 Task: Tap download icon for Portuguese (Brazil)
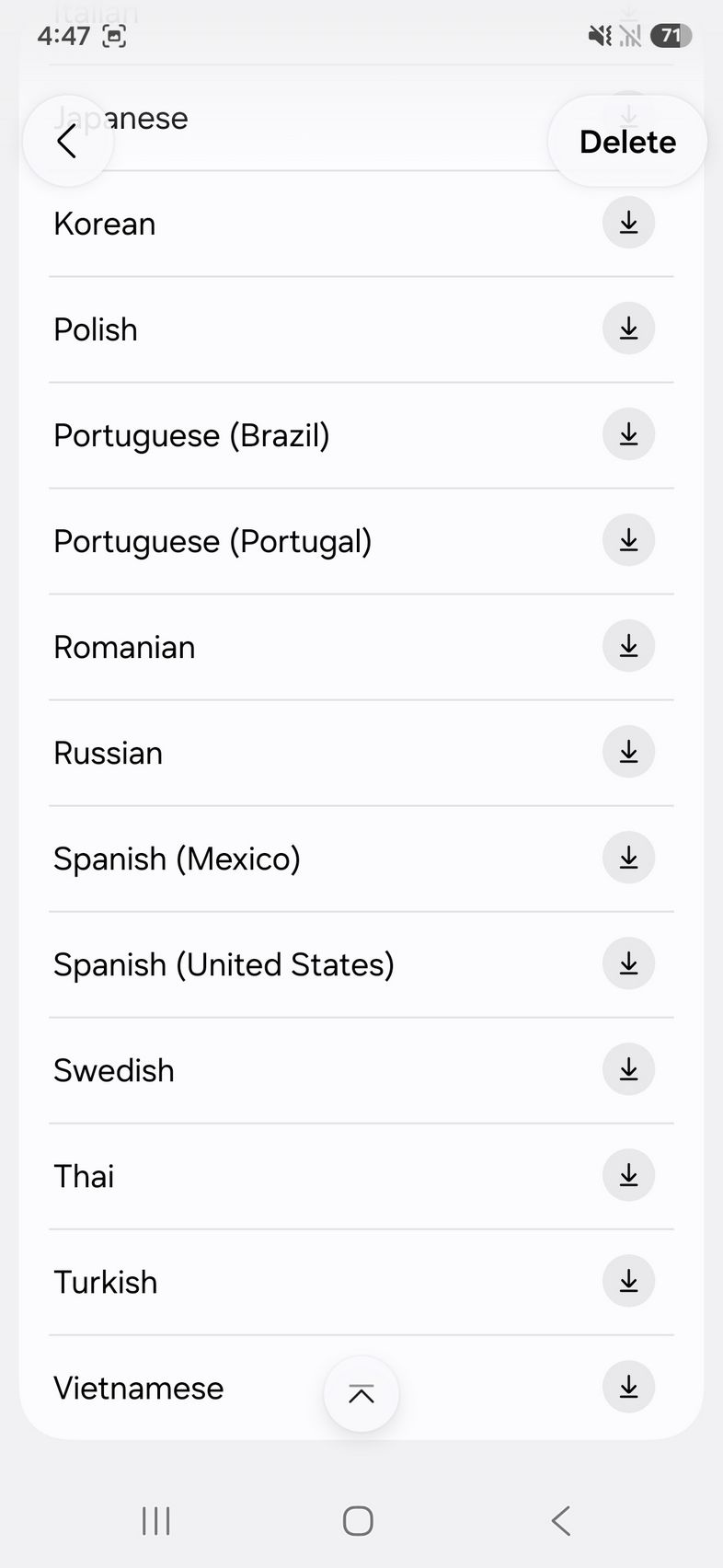pyautogui.click(x=628, y=434)
